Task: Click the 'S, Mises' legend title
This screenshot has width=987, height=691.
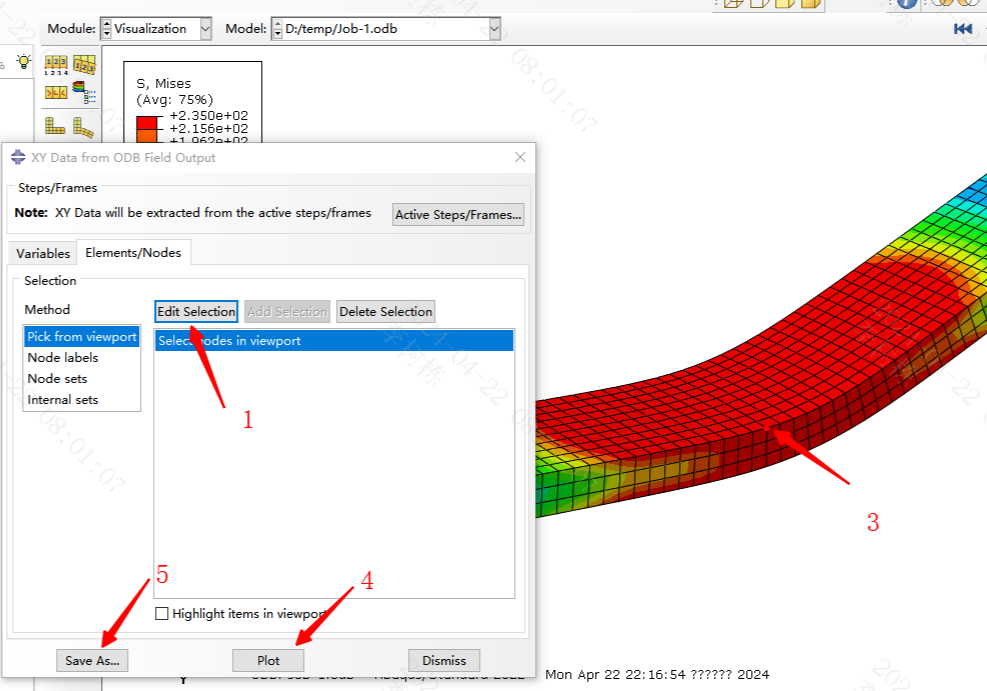Action: (x=164, y=83)
